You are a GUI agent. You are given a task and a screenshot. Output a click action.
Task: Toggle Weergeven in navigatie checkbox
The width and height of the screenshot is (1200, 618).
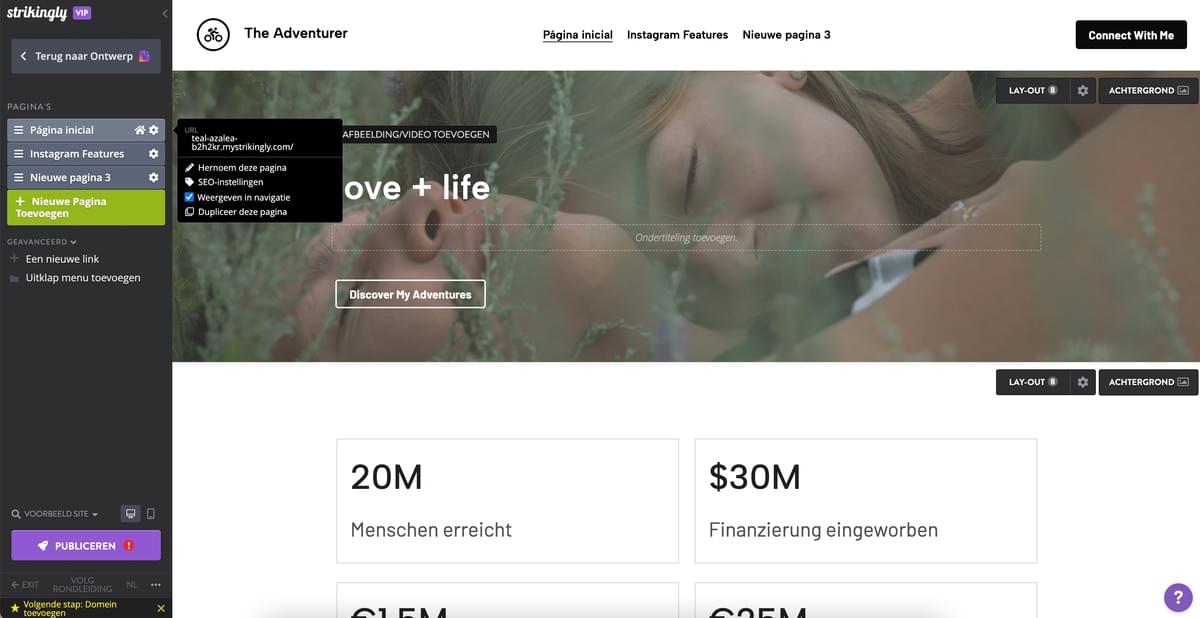[189, 198]
